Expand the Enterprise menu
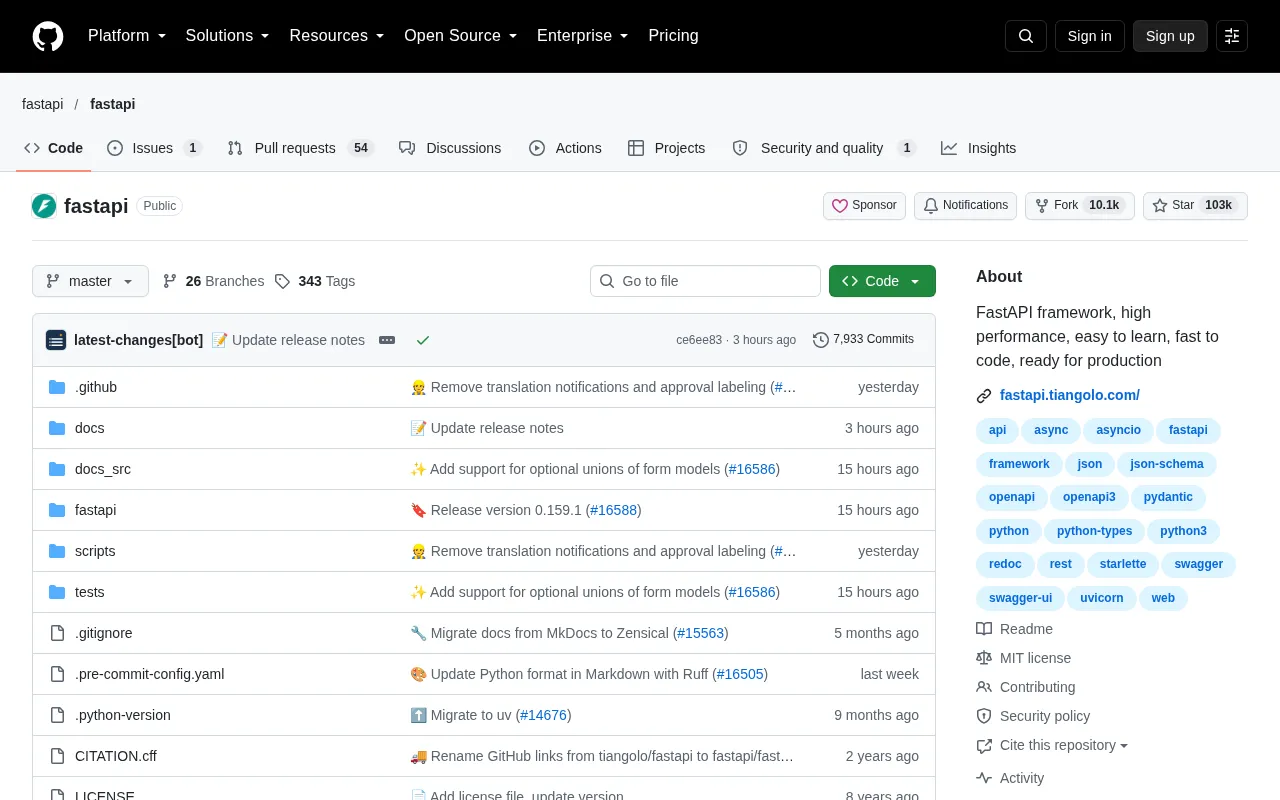 click(x=583, y=36)
